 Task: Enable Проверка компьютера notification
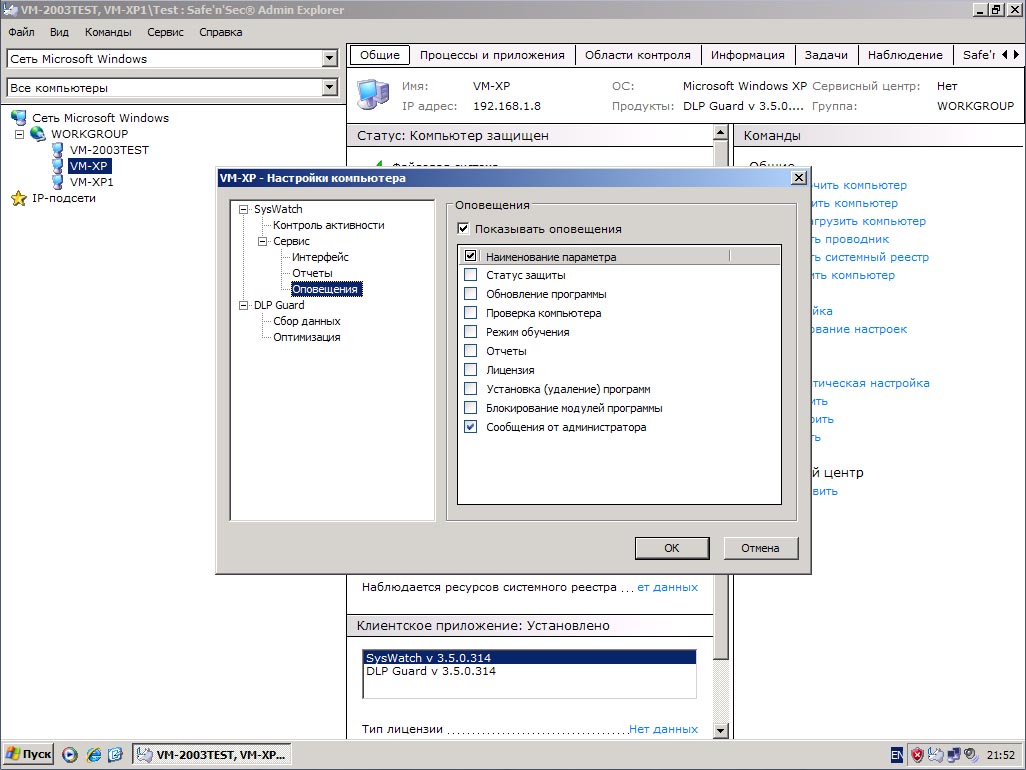click(470, 312)
